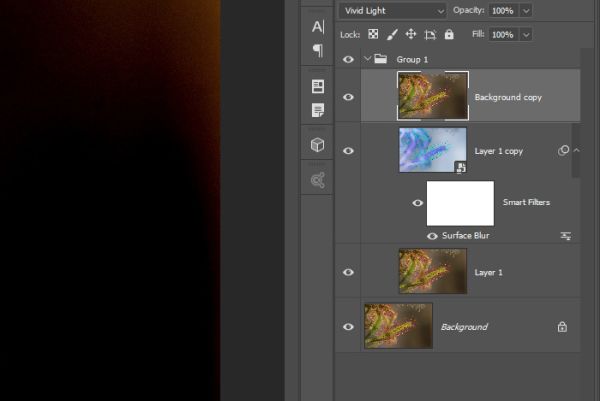Click the Layer 1 name text
The image size is (600, 401).
coord(488,272)
